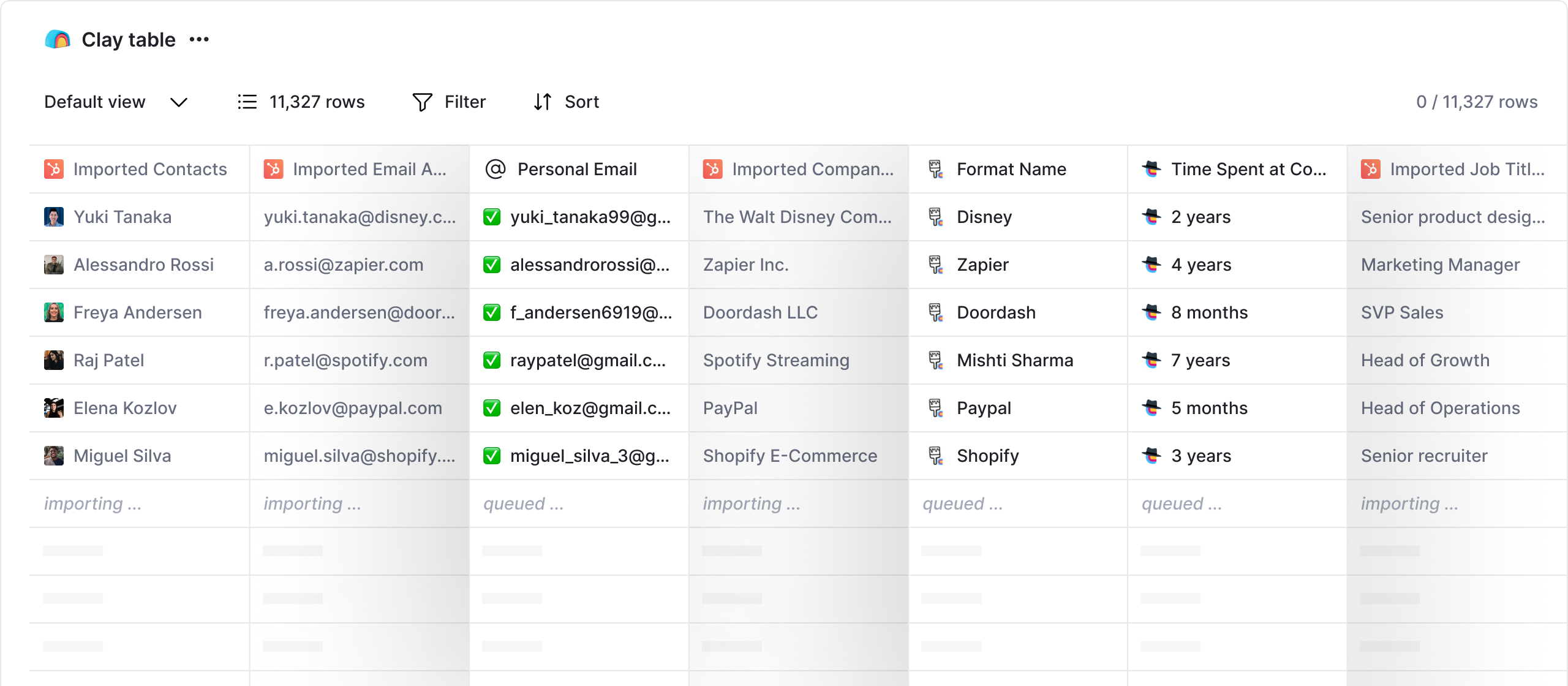Select the @ icon in Personal Email header
The image size is (1568, 686).
click(x=496, y=169)
